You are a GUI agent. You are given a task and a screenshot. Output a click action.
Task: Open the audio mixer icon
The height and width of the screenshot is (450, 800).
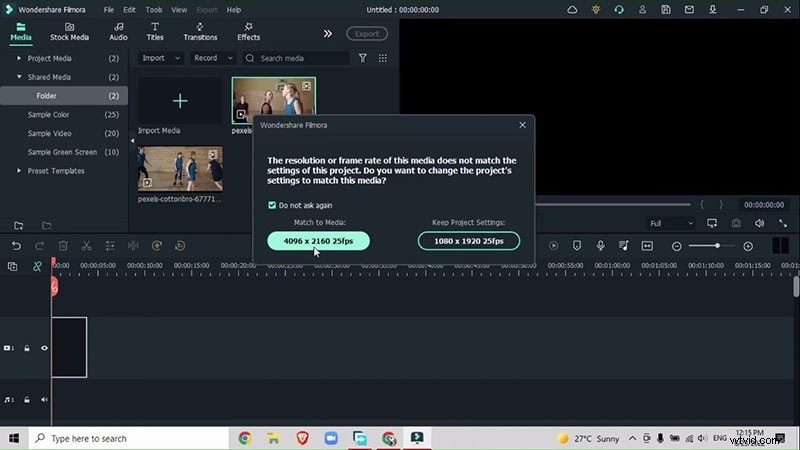pos(623,246)
